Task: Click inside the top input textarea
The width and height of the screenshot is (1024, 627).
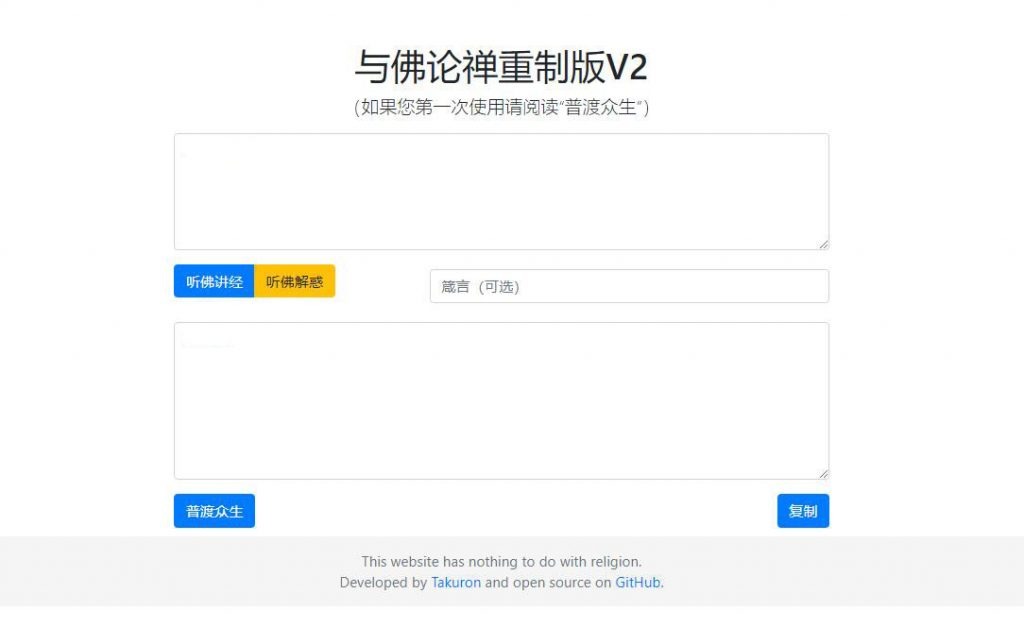Action: click(500, 190)
